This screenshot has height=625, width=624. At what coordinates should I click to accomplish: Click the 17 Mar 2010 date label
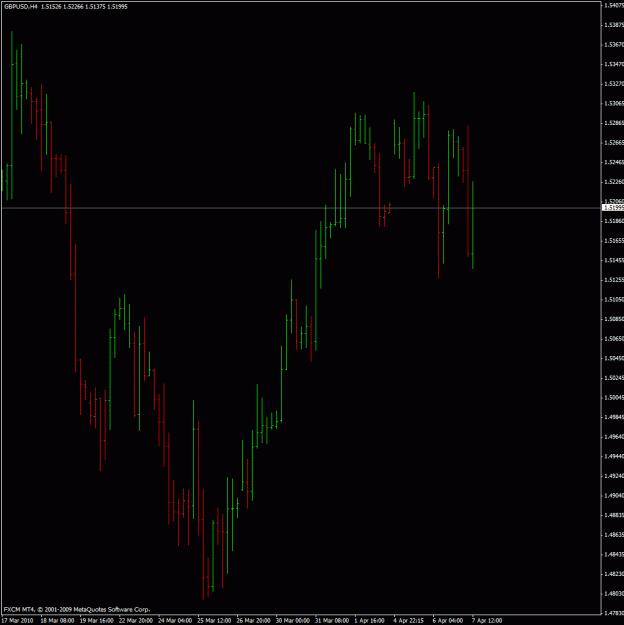tap(18, 621)
